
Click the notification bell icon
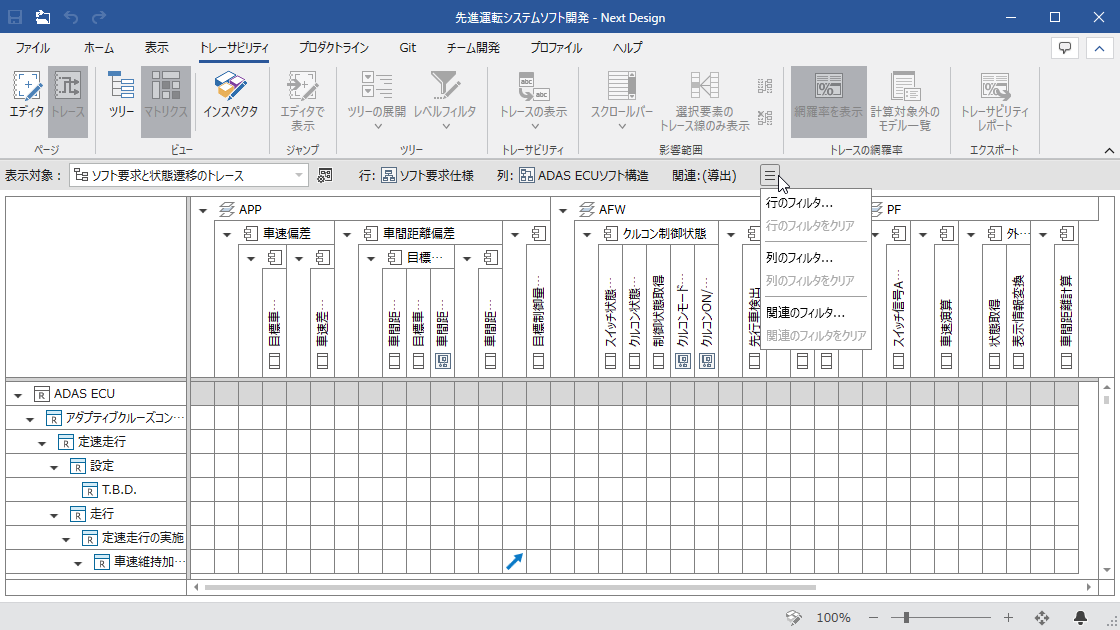[x=1080, y=617]
